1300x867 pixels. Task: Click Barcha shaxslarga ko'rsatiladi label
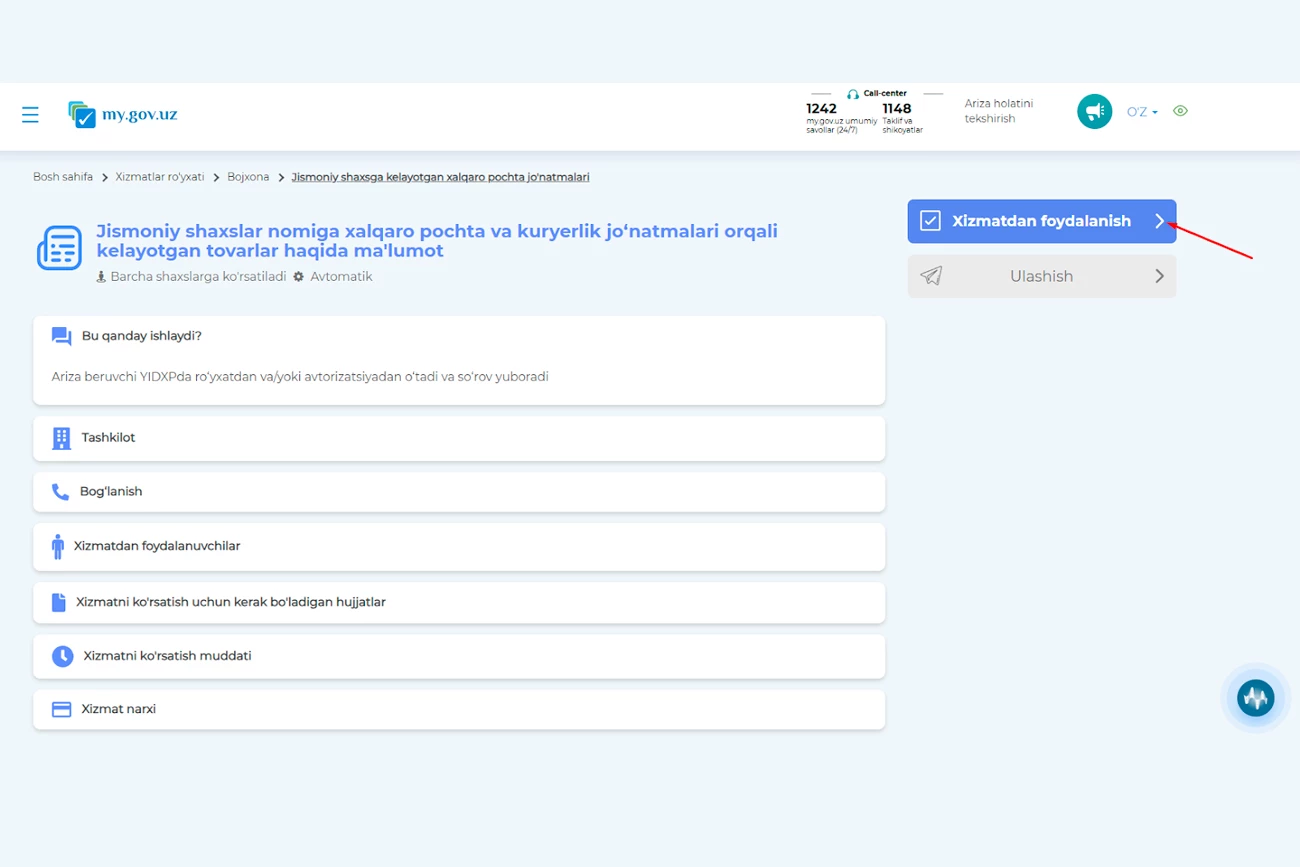(x=198, y=276)
